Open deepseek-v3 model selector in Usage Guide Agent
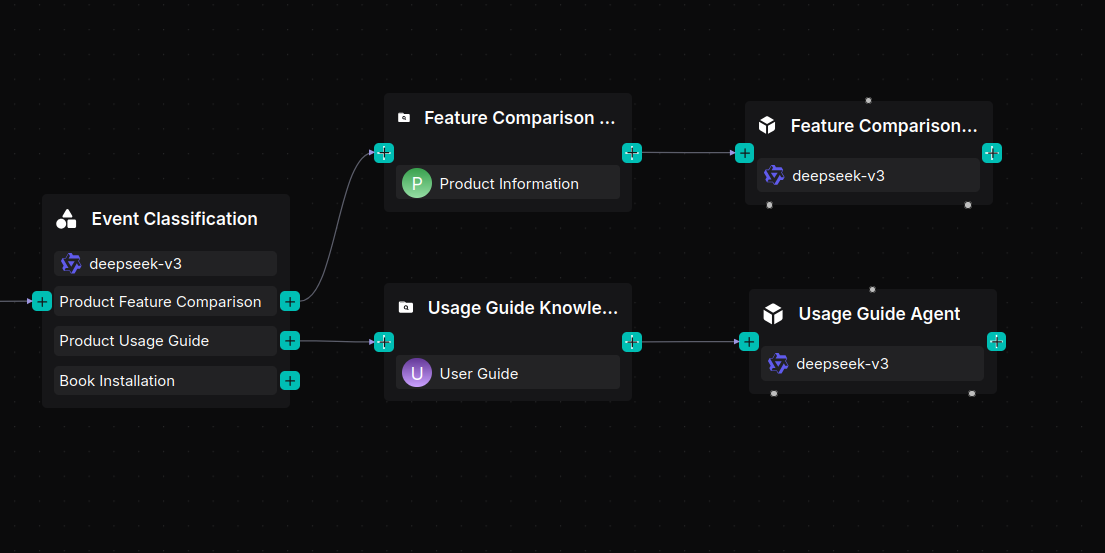This screenshot has height=553, width=1105. click(x=872, y=364)
